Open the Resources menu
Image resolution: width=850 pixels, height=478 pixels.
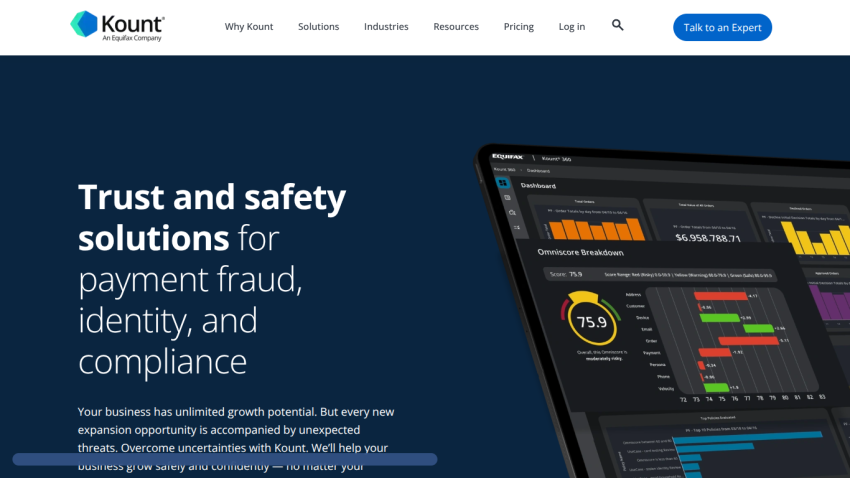pos(456,27)
